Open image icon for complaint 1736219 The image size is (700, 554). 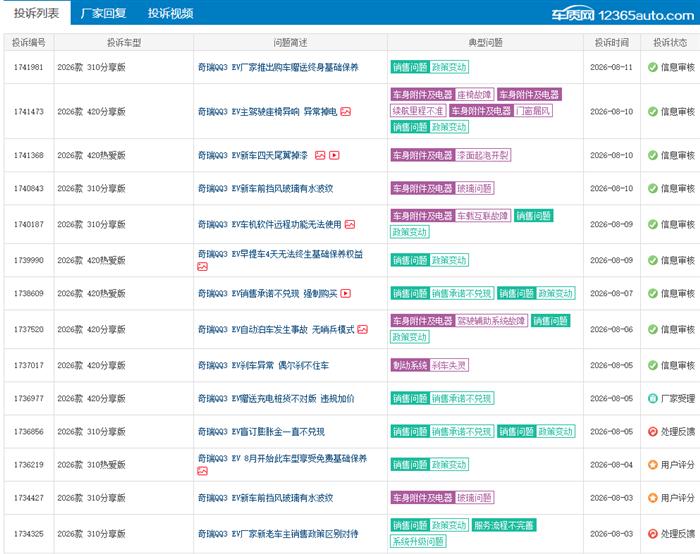pyautogui.click(x=202, y=471)
